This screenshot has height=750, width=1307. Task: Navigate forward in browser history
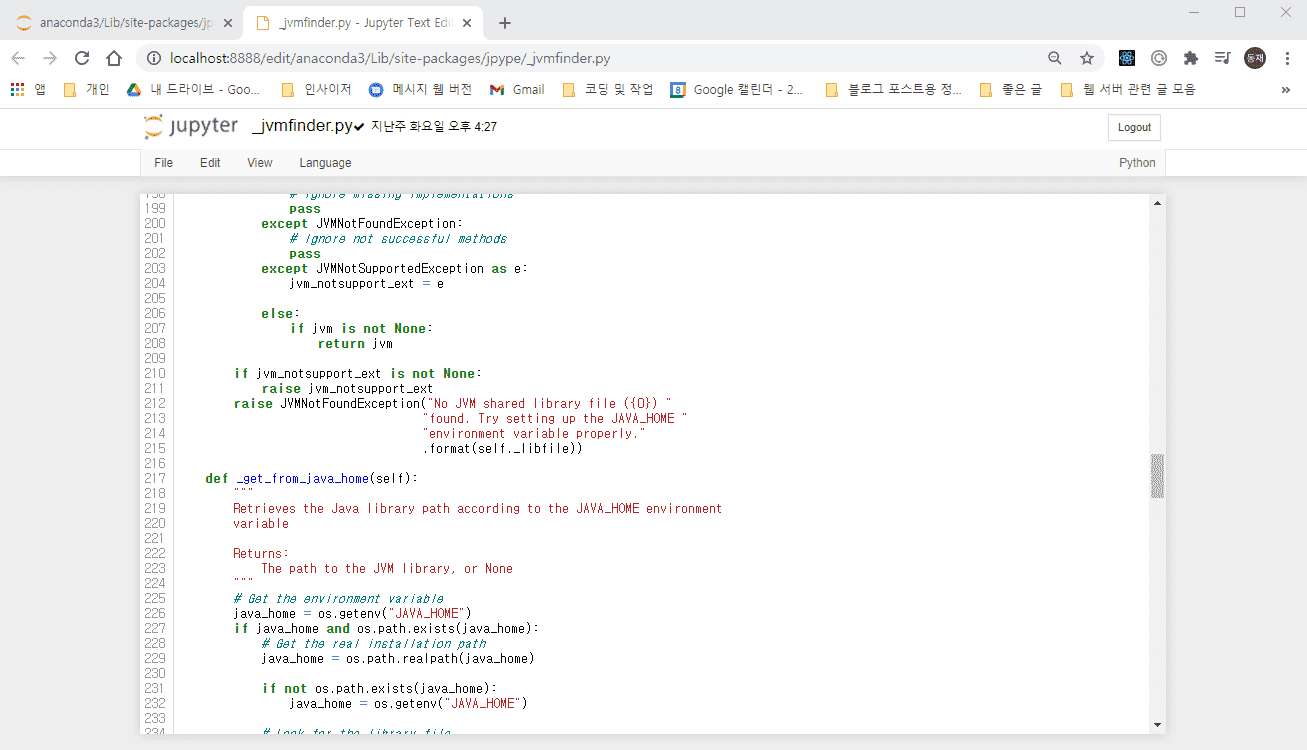tap(50, 58)
